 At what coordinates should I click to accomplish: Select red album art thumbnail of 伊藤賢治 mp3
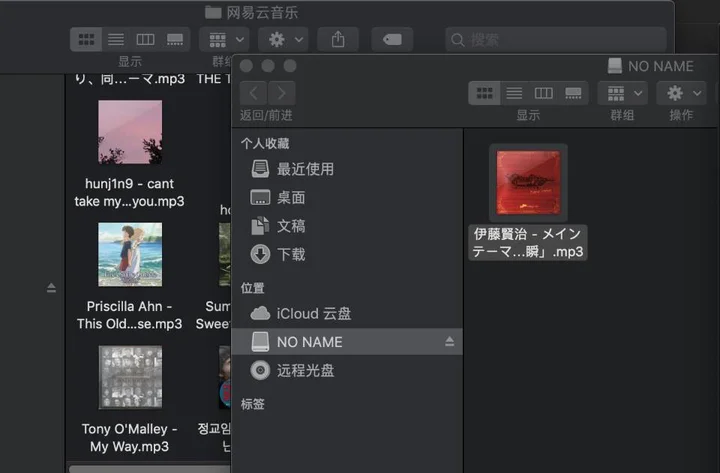528,183
